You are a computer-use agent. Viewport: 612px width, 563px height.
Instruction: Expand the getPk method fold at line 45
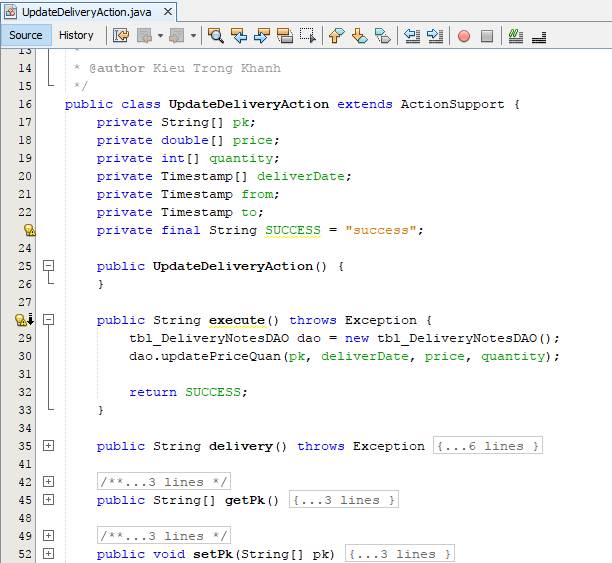[48, 499]
